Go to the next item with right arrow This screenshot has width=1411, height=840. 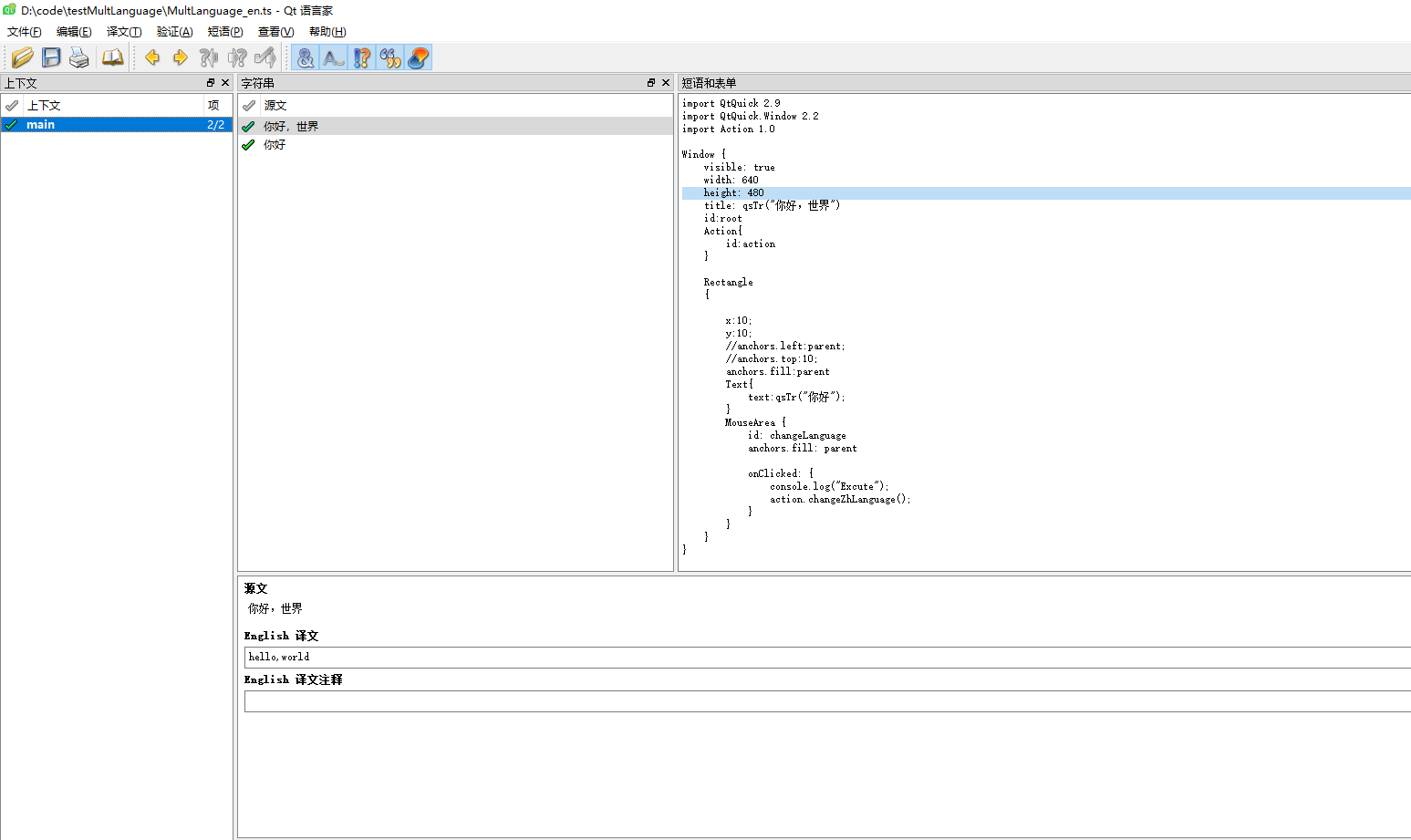point(181,57)
